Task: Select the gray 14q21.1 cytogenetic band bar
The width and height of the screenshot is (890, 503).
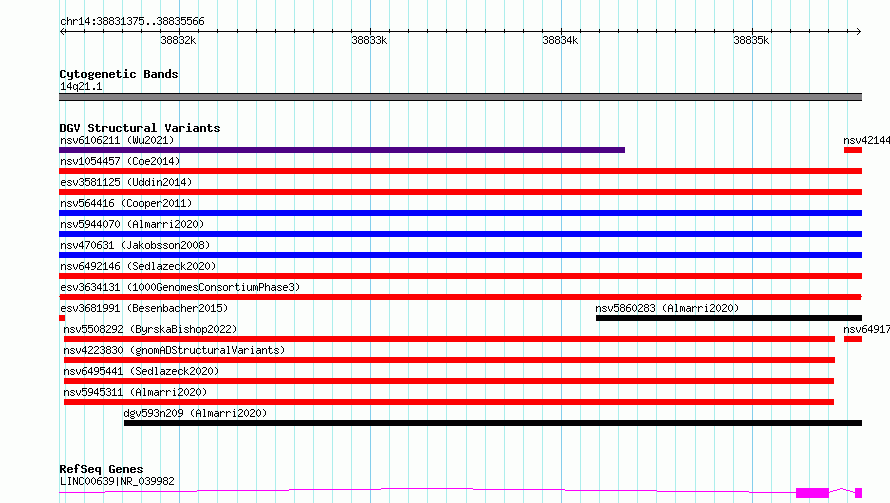Action: (x=460, y=97)
